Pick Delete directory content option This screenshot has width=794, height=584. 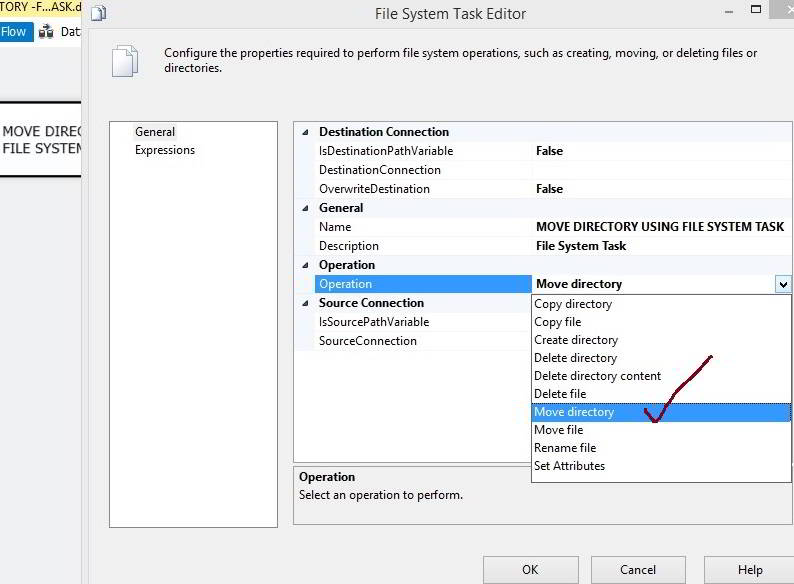[661, 376]
